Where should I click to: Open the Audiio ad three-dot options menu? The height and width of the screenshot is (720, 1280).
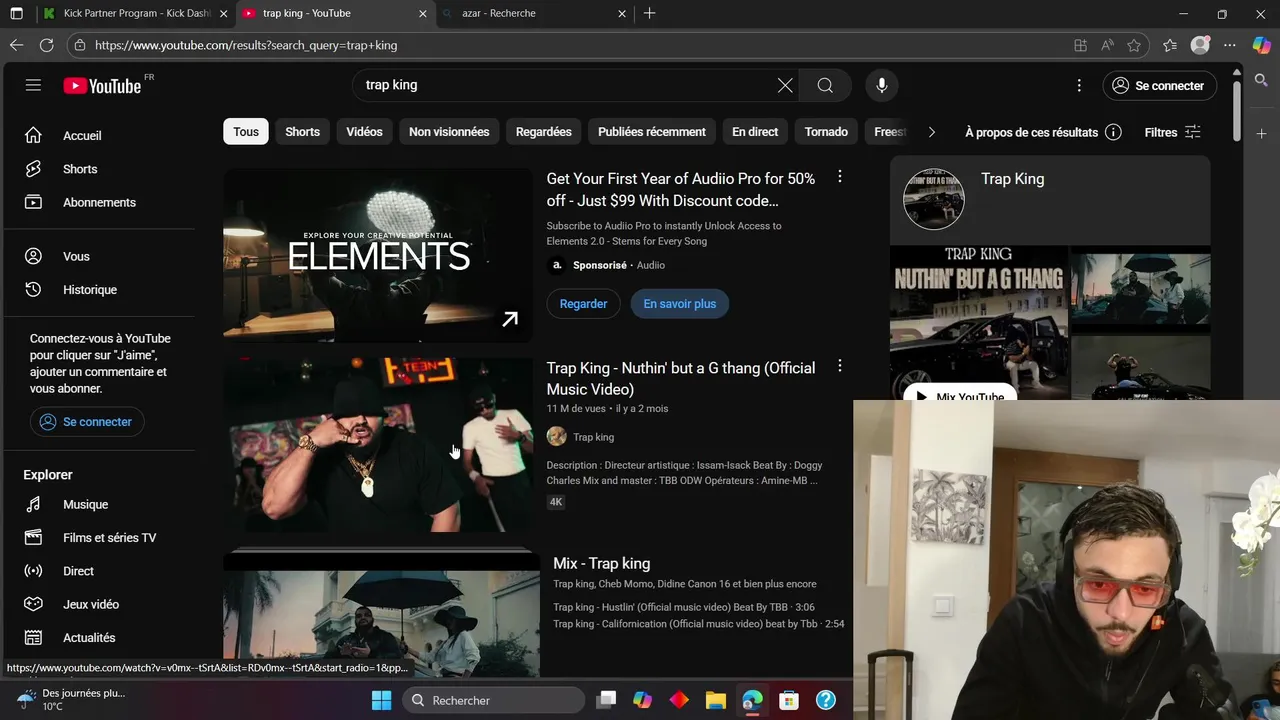[839, 177]
